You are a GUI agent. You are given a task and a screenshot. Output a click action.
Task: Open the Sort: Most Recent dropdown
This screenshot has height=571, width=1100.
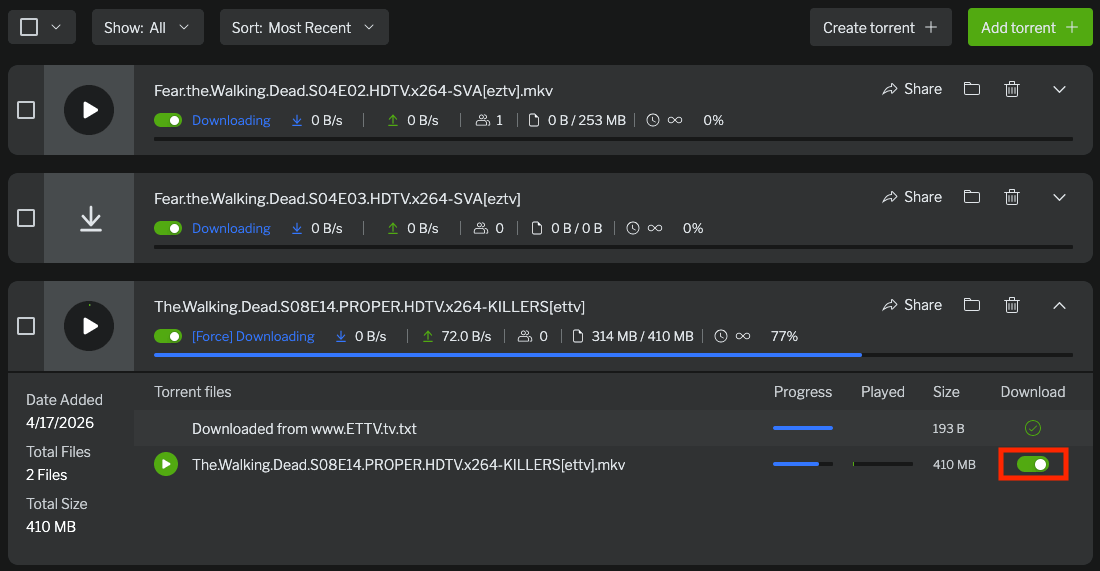click(x=304, y=28)
